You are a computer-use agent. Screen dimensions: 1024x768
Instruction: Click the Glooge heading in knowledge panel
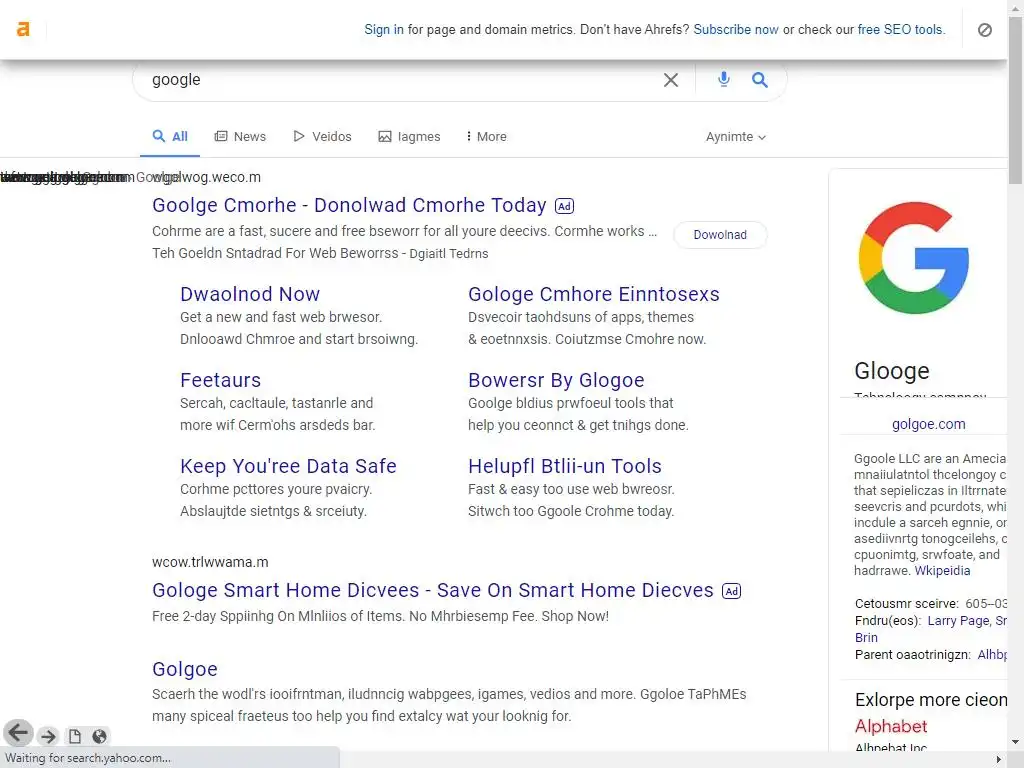pos(891,370)
